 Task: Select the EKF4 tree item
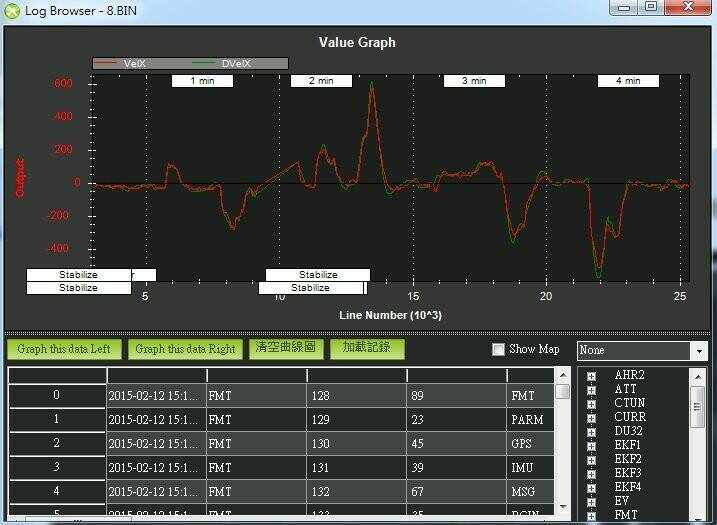[629, 487]
